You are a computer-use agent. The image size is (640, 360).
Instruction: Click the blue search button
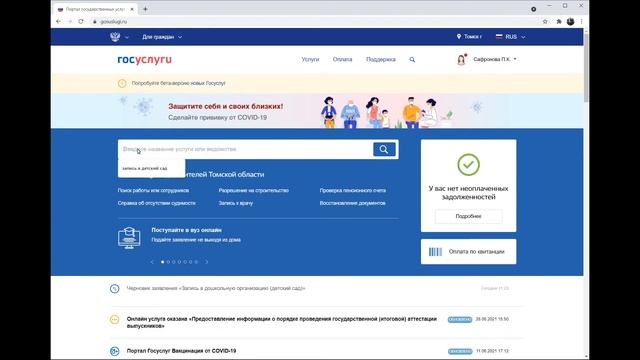coord(384,149)
